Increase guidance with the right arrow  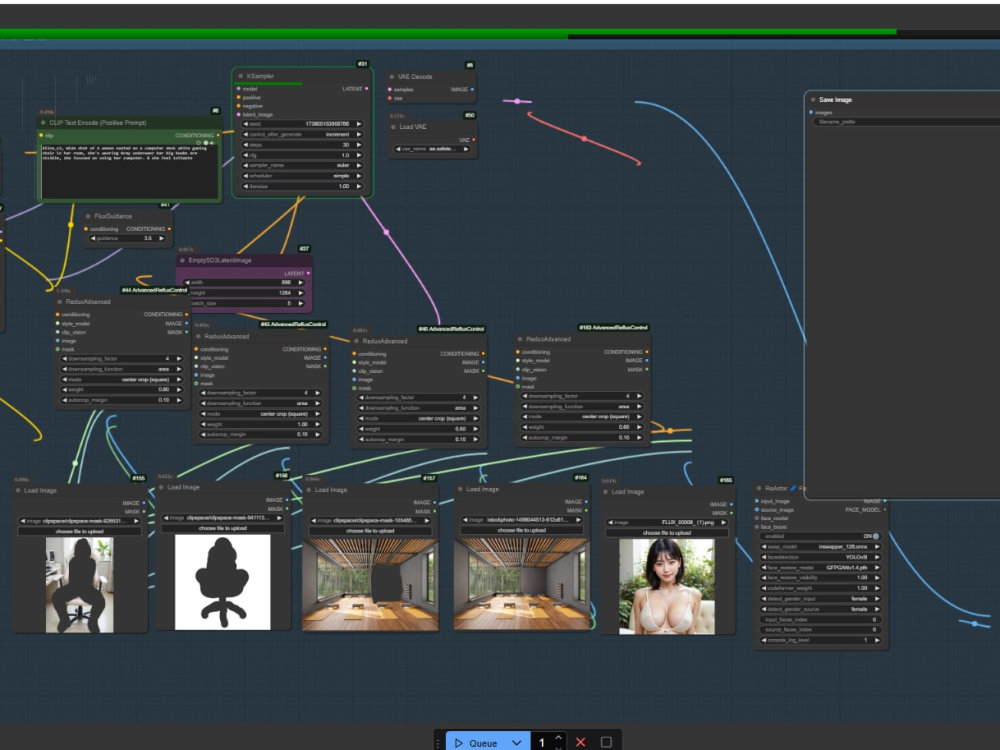coord(161,239)
